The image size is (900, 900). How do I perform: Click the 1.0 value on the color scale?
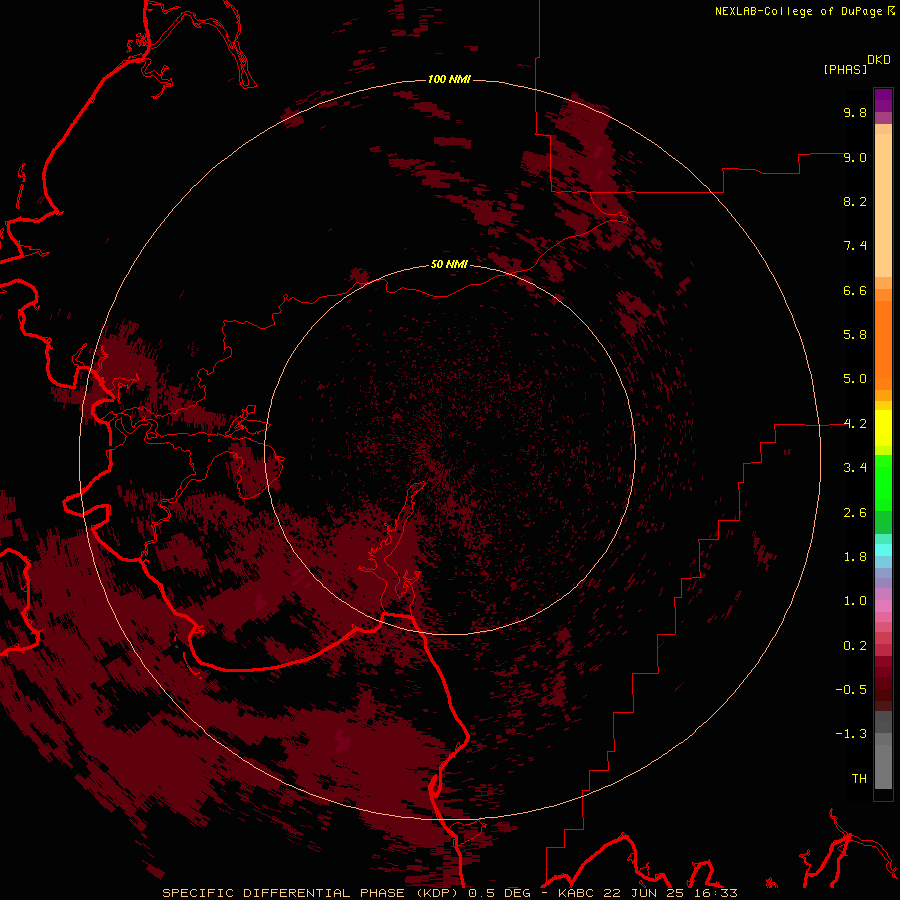pos(855,601)
